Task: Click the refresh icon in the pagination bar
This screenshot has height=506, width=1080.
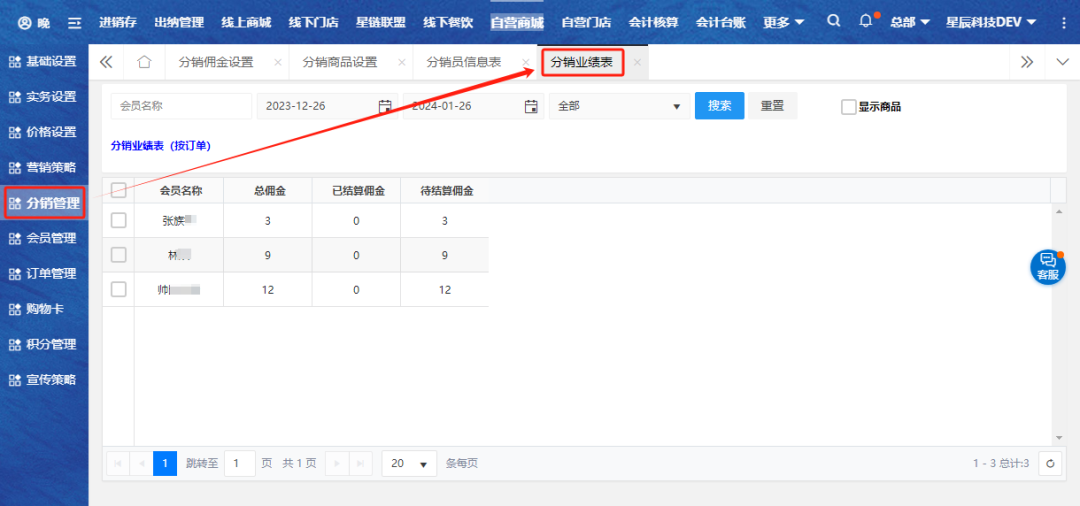Action: (x=1050, y=463)
